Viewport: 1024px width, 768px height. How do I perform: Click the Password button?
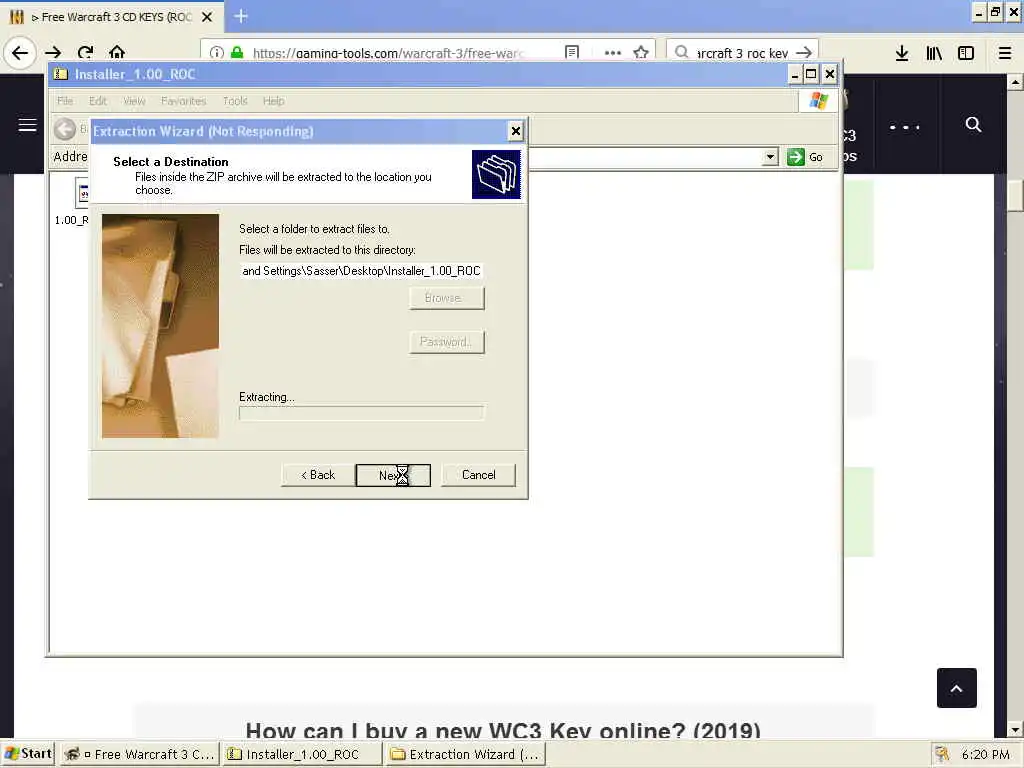tap(447, 342)
